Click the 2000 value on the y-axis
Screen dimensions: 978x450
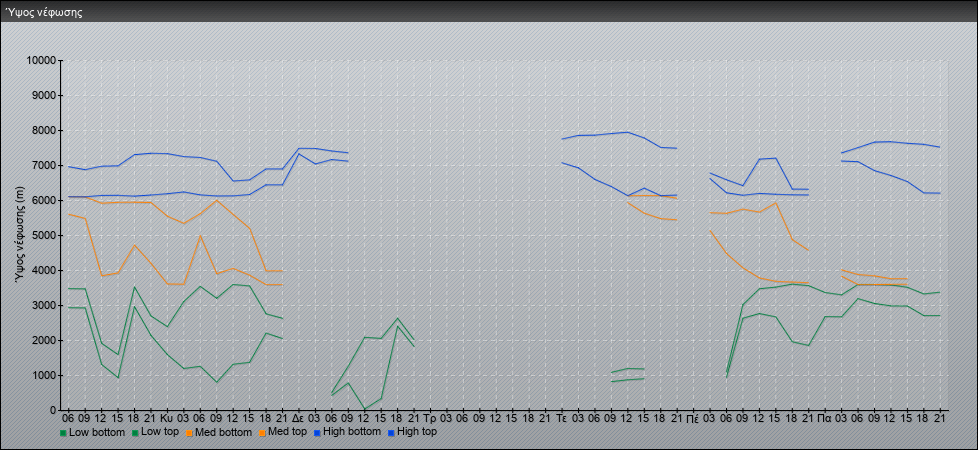pos(44,340)
